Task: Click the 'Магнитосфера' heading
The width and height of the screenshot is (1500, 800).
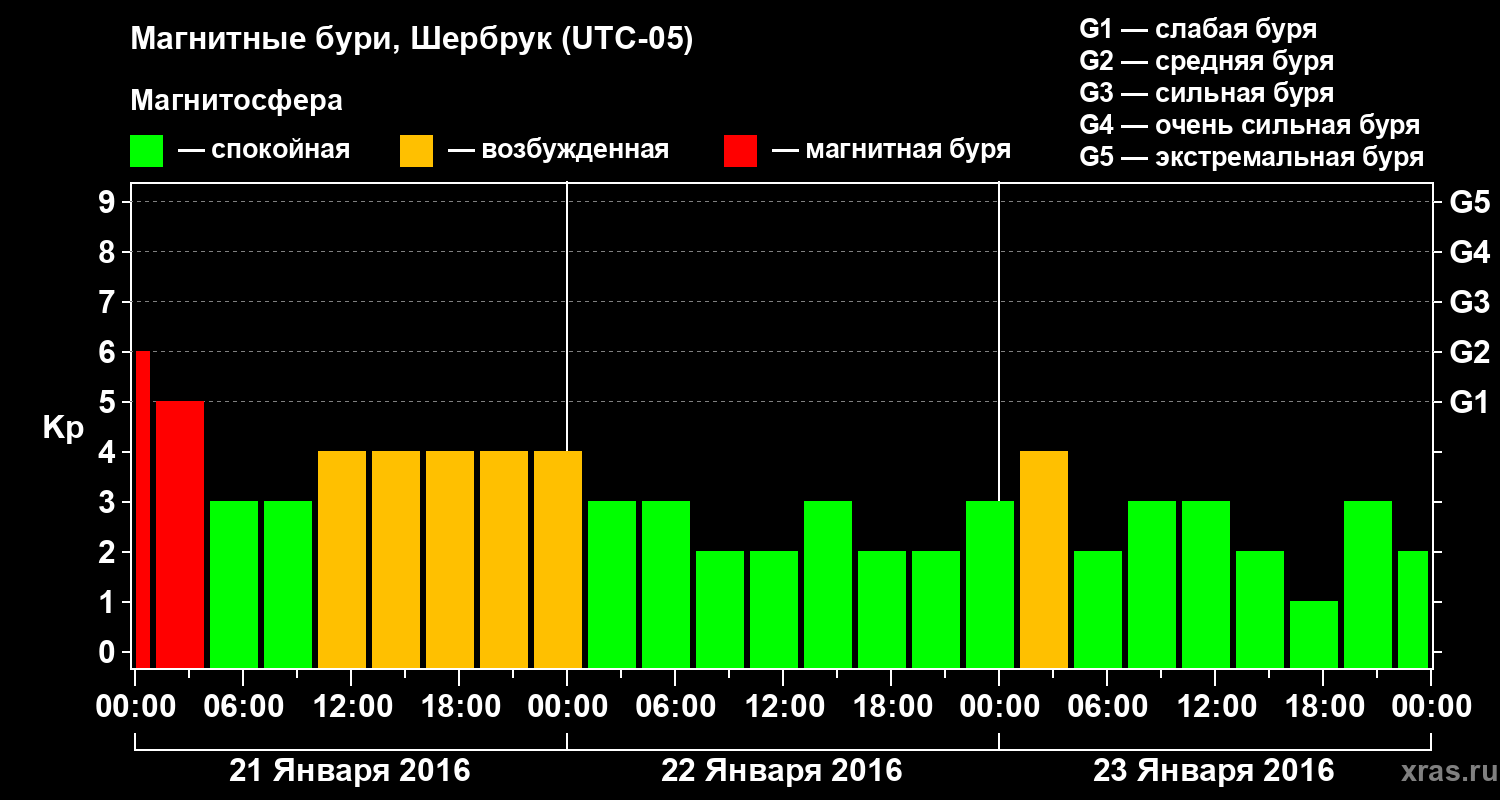Action: coord(236,101)
